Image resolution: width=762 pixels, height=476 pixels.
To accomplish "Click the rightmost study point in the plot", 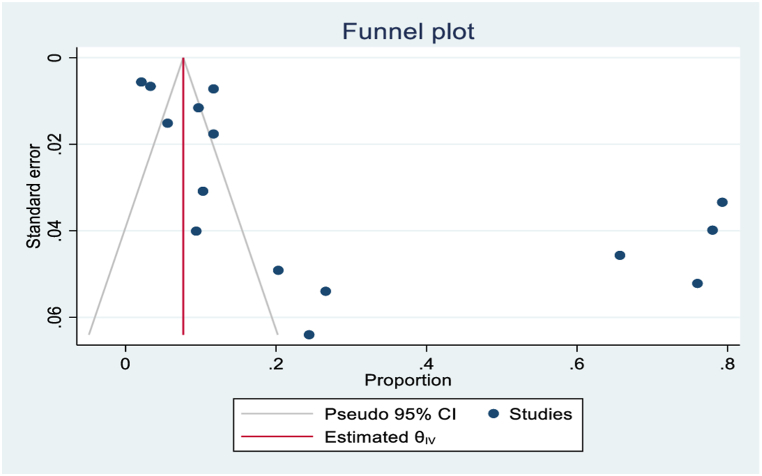I will (722, 202).
